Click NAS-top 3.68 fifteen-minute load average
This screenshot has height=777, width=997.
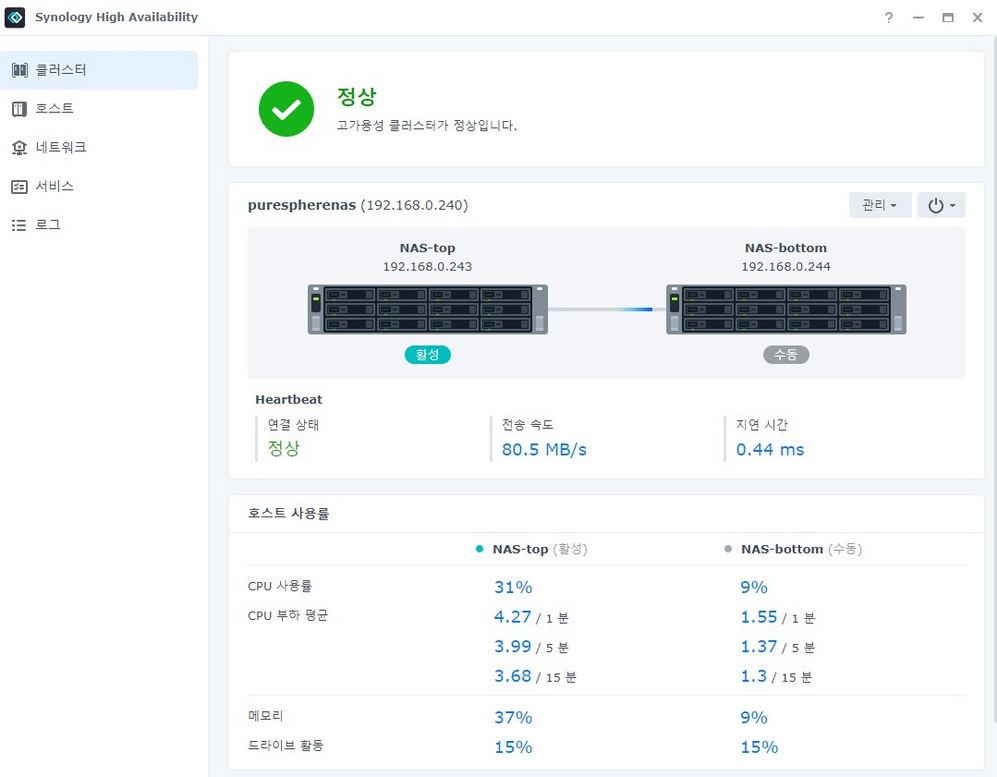[x=512, y=675]
